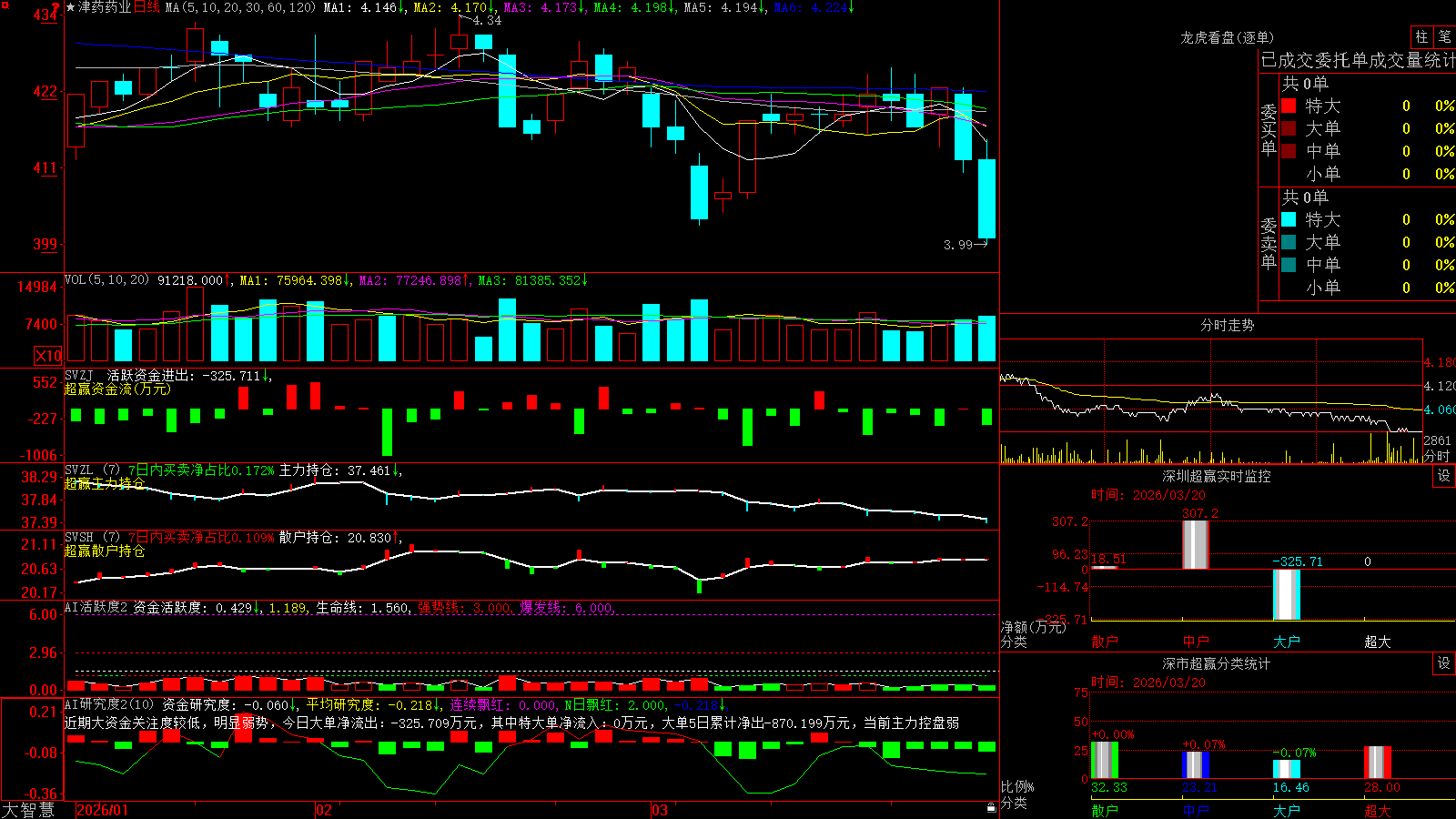The width and height of the screenshot is (1456, 819).
Task: Click the 龙虎看盘(逐单) panel title
Action: 1227,37
